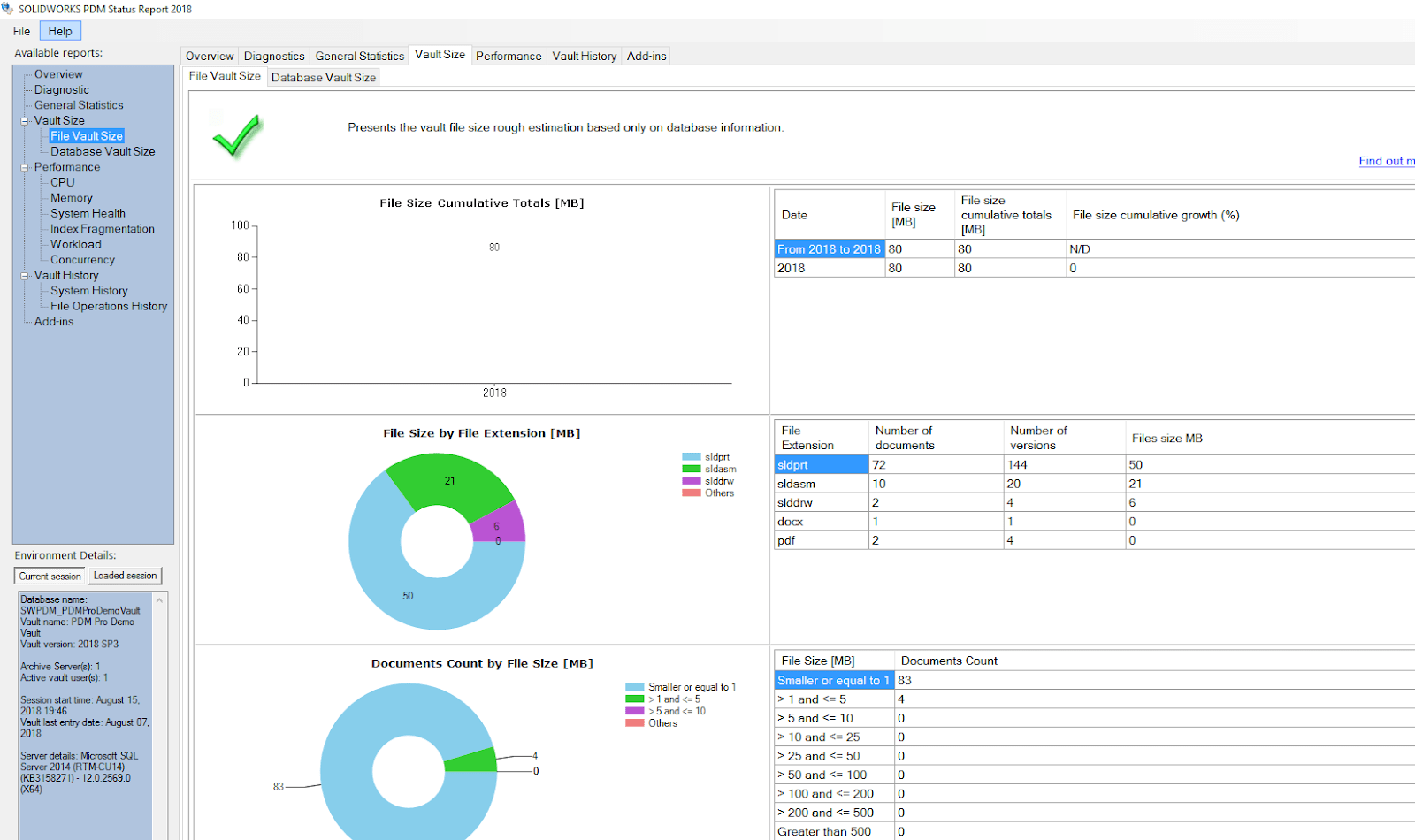Open the File Operations History report

[x=109, y=306]
